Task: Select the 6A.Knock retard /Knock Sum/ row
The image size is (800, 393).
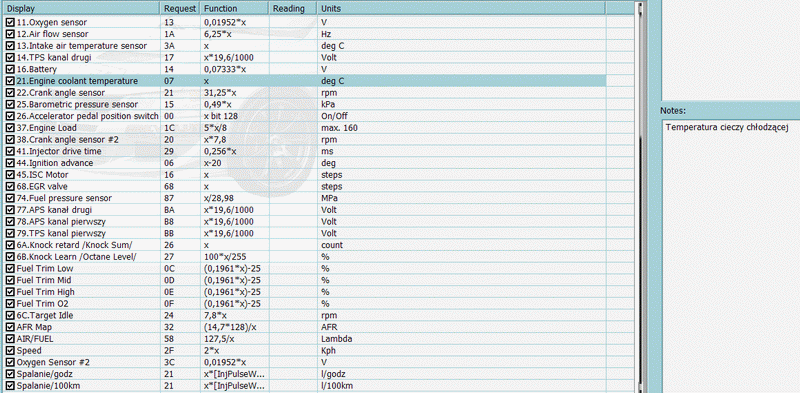Action: (305, 245)
